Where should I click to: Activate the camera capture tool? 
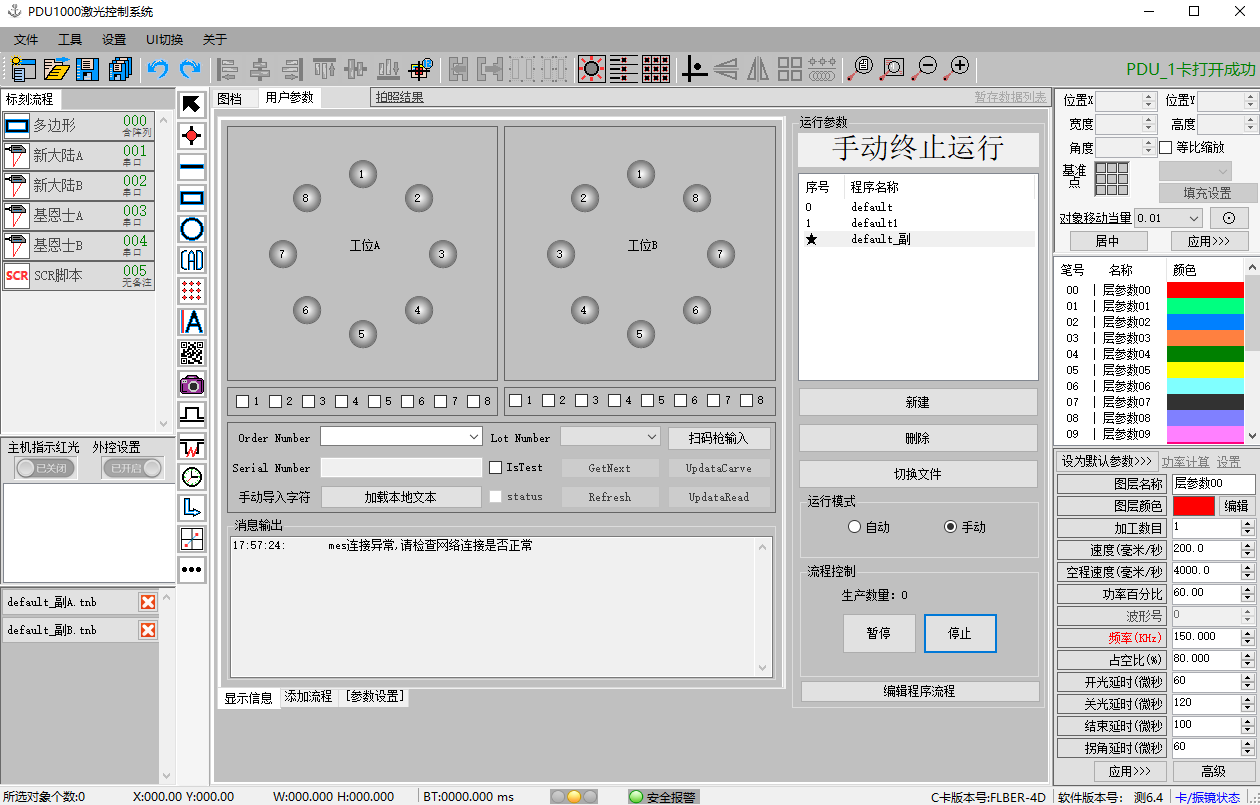click(192, 384)
